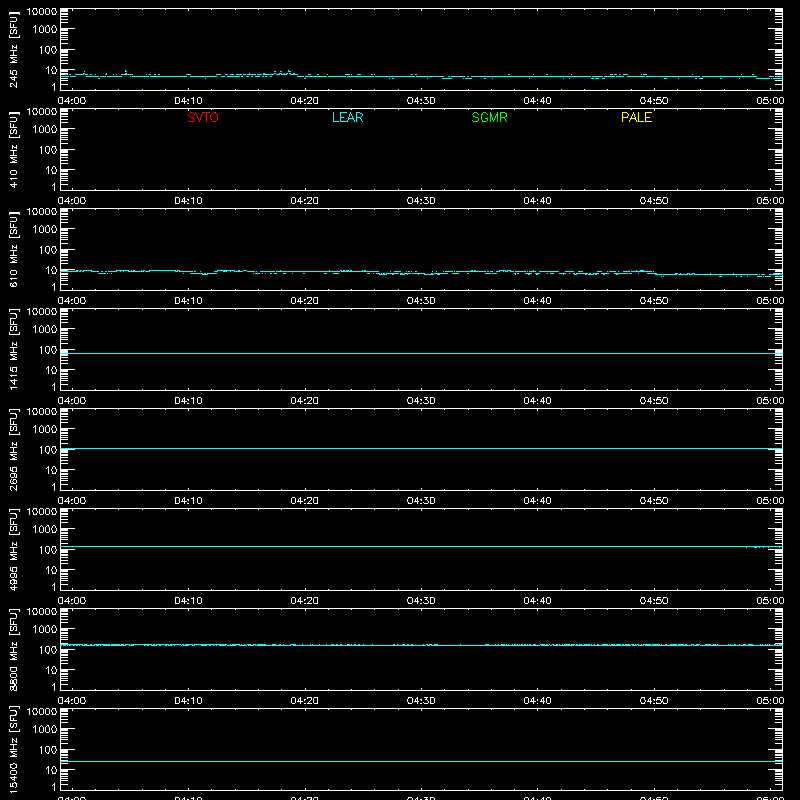Click the 10000 tick on 4995 MHz axis
This screenshot has height=800, width=800.
click(42, 512)
